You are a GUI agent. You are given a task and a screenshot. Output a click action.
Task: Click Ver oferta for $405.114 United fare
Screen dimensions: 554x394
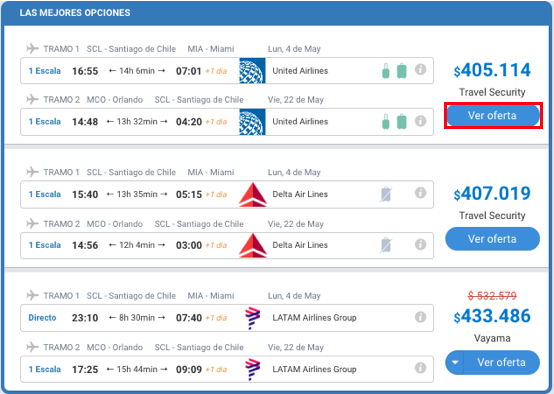[x=492, y=116]
